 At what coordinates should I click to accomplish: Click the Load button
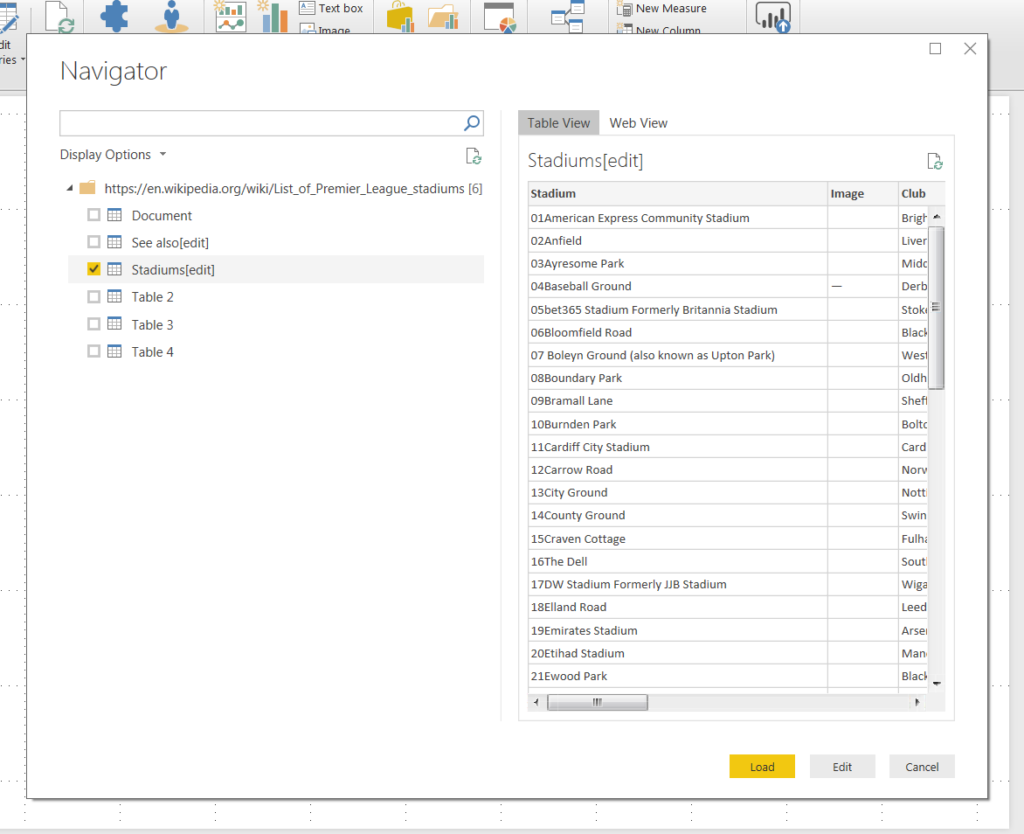761,767
